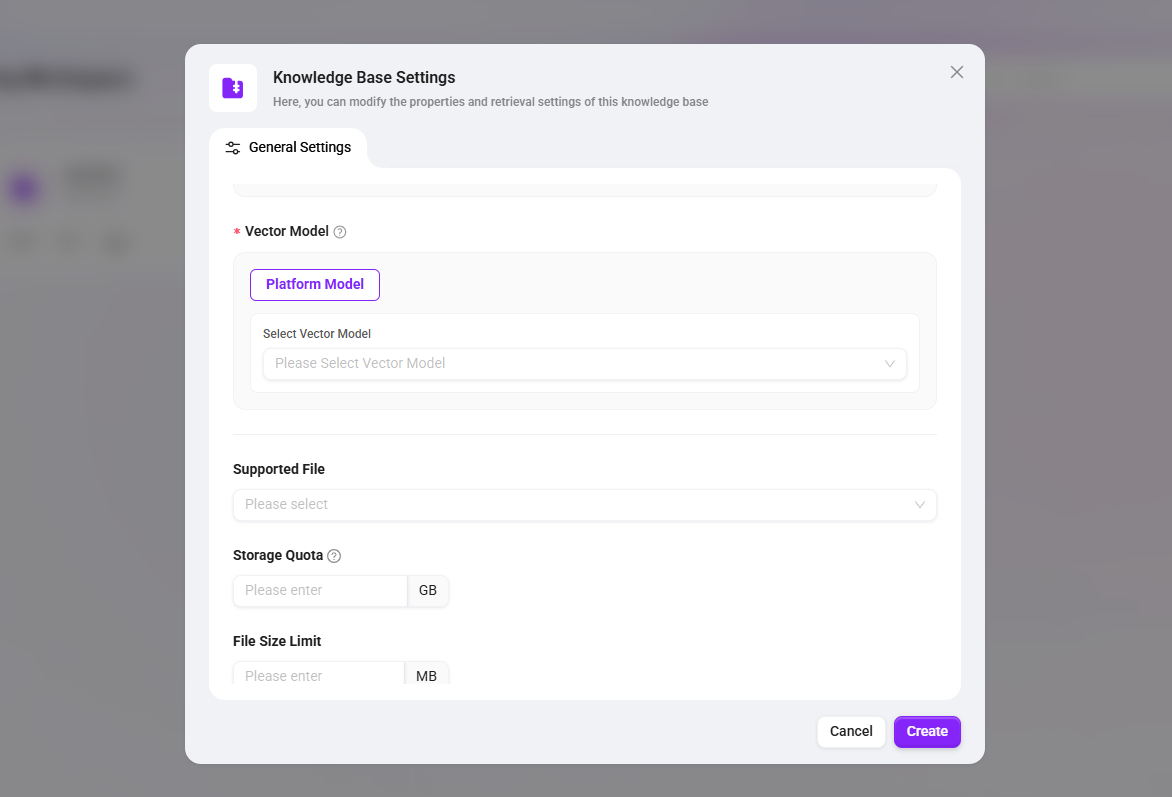Select the Platform Model option
Screen dimensions: 1172x797
click(x=315, y=285)
